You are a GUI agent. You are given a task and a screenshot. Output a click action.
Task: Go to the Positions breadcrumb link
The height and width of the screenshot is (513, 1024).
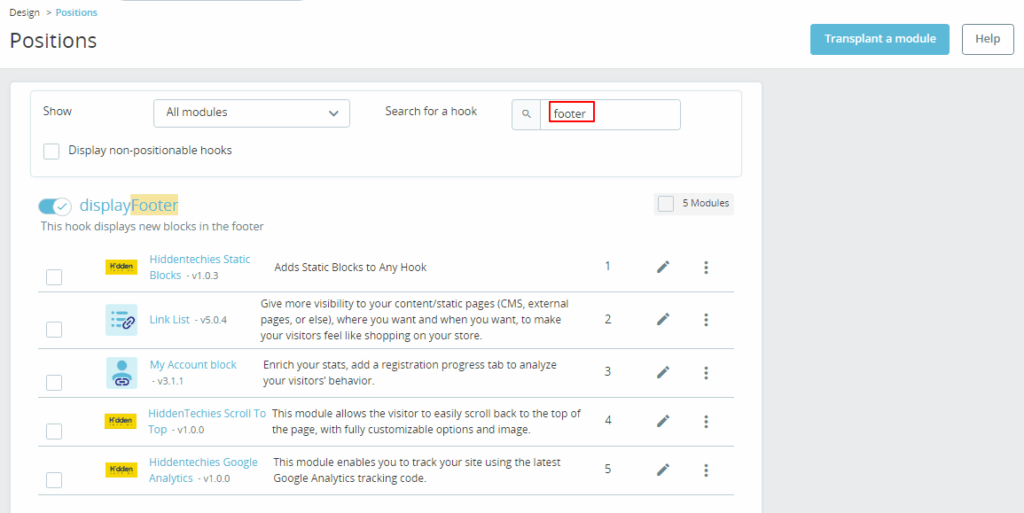point(77,12)
